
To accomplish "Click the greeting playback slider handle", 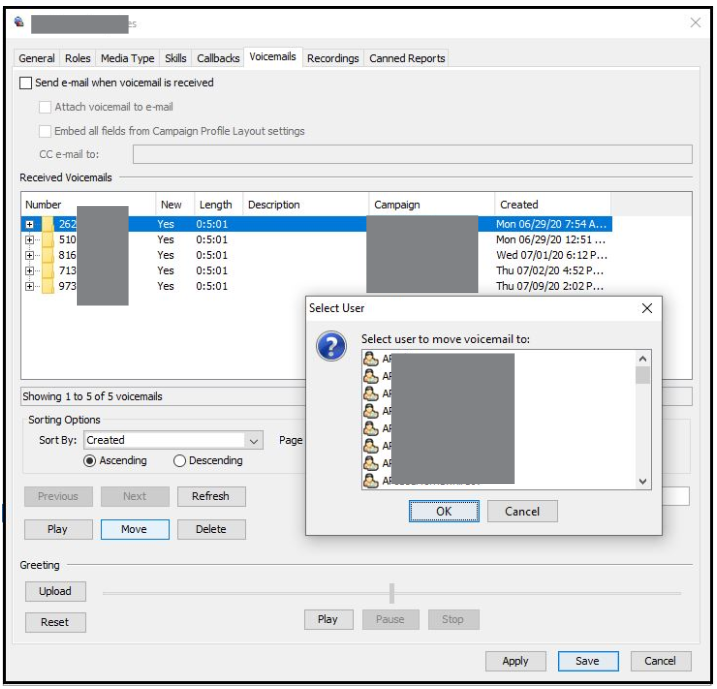I will tap(392, 593).
